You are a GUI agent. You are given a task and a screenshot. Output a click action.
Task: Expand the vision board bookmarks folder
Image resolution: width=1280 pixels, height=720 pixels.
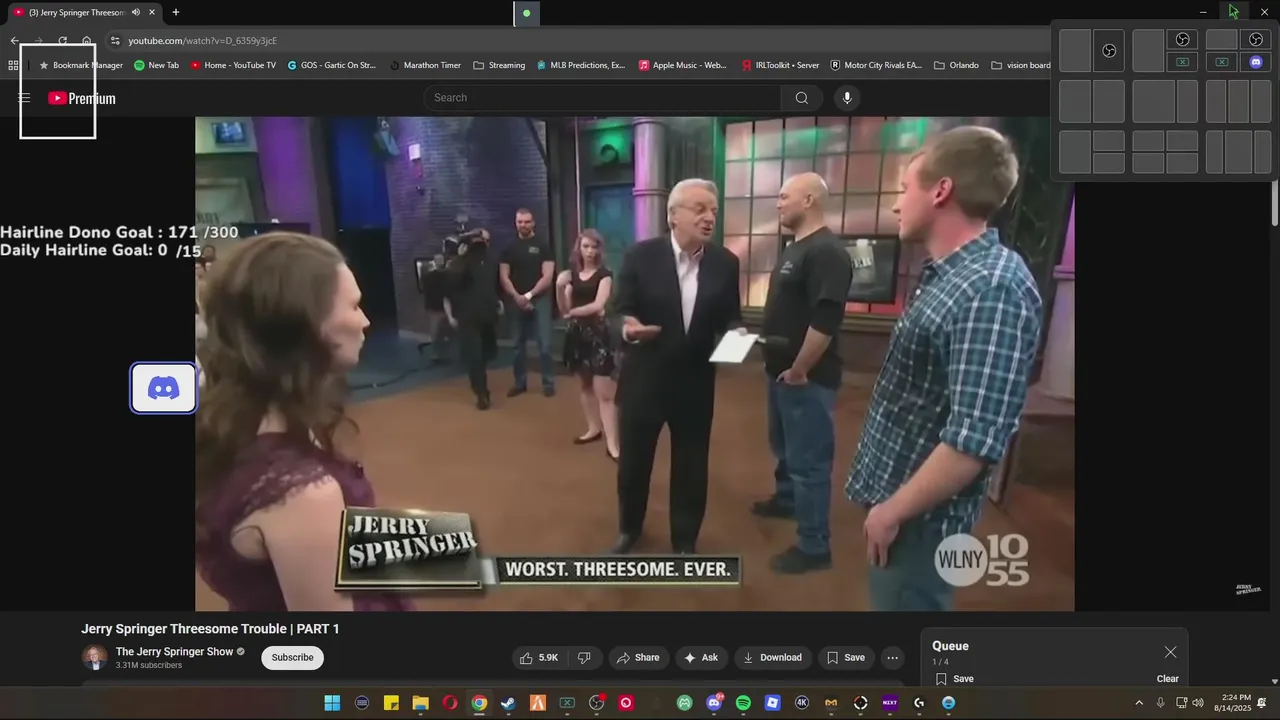coord(1021,65)
